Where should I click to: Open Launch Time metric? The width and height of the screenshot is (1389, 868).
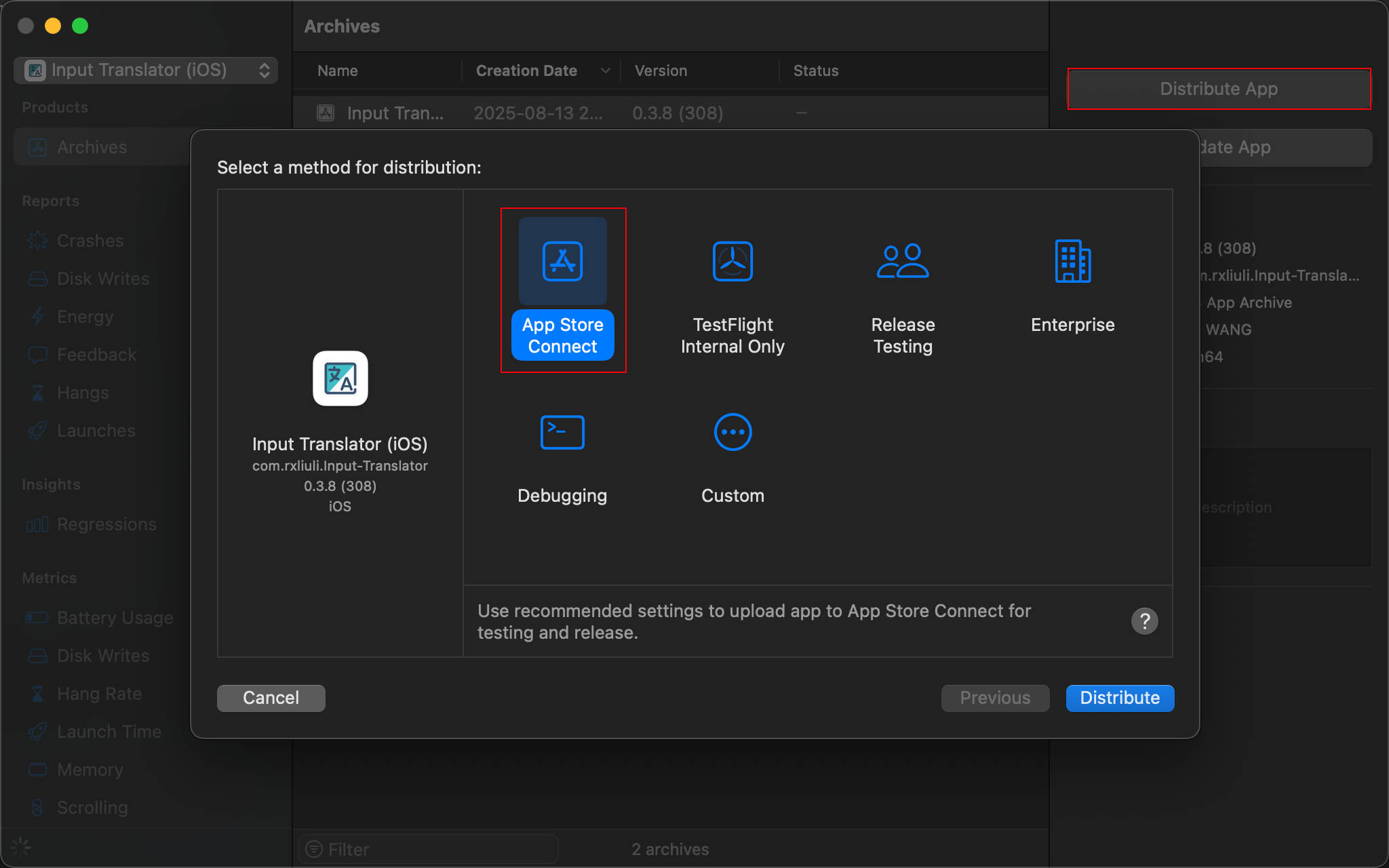click(109, 732)
